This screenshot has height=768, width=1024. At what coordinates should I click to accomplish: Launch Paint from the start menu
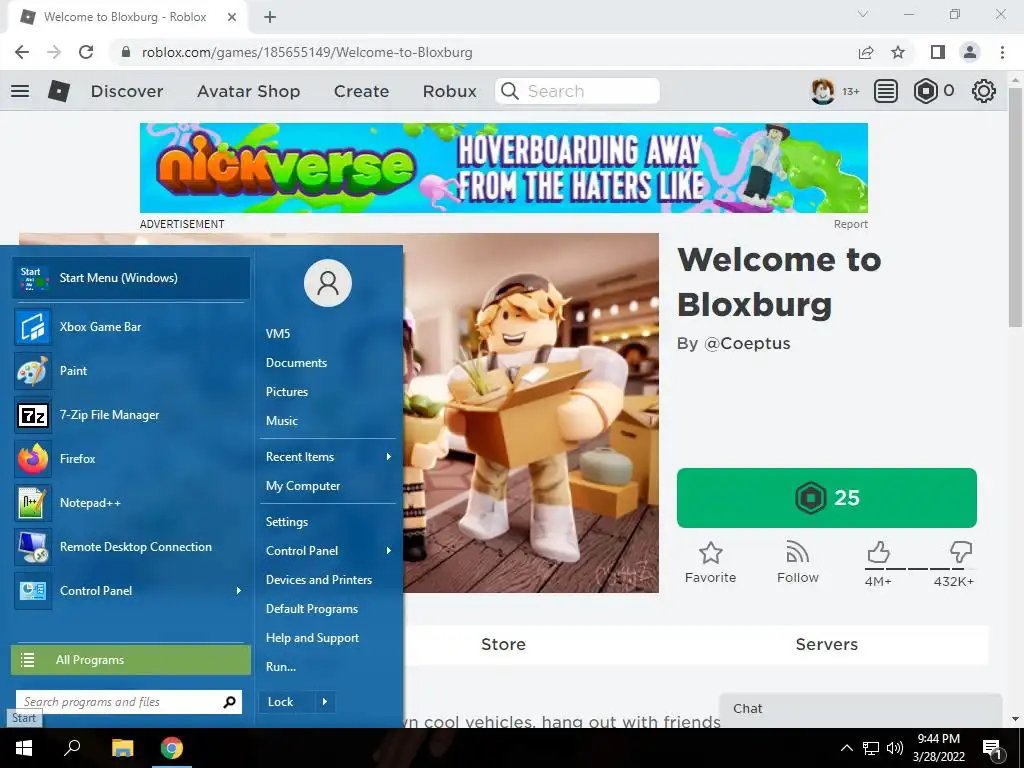pyautogui.click(x=131, y=370)
